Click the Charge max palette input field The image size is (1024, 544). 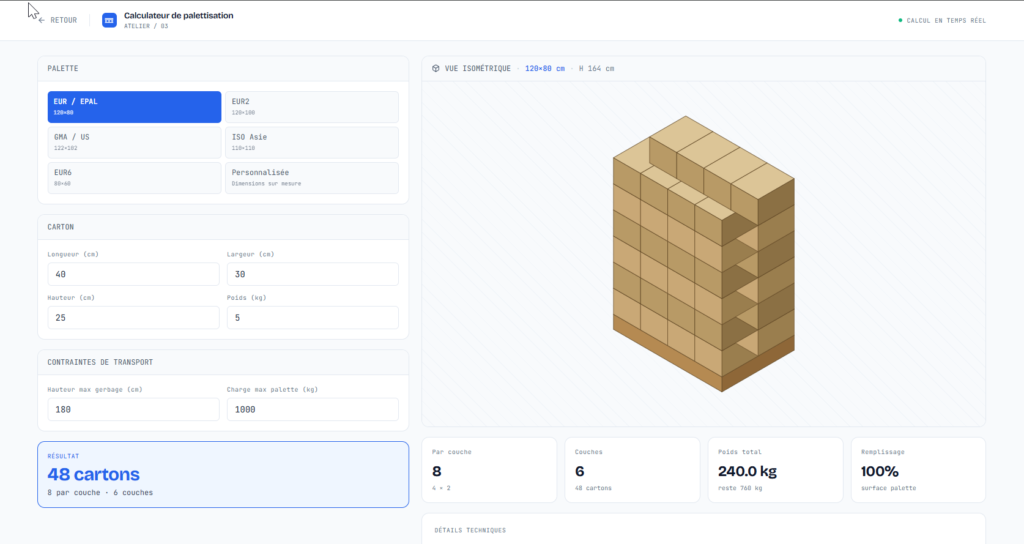pos(313,409)
